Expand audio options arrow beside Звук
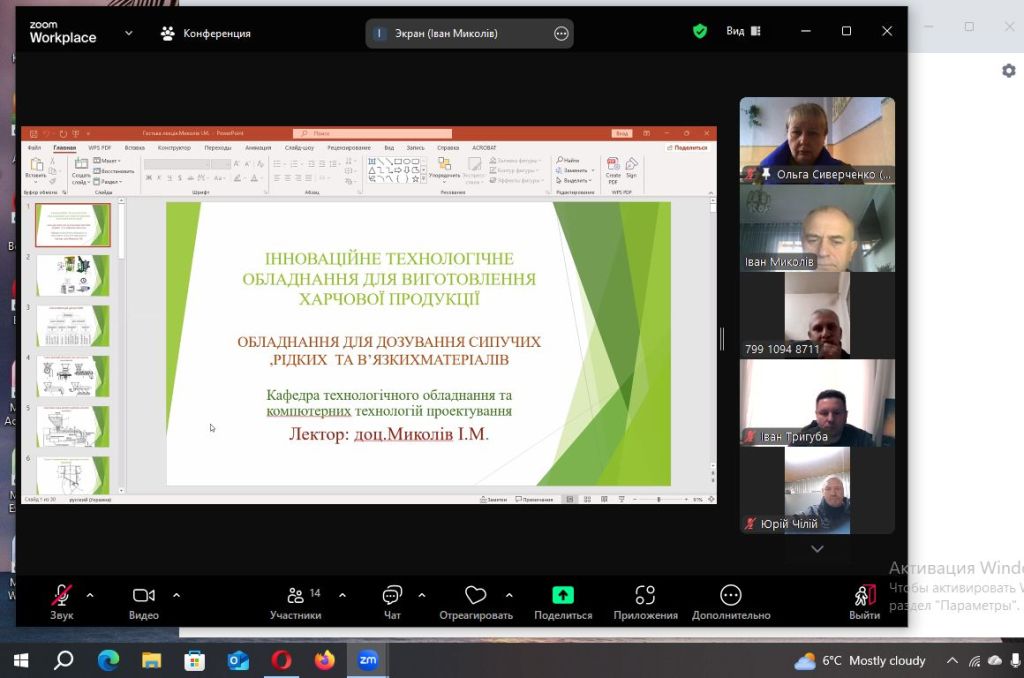 (x=90, y=595)
